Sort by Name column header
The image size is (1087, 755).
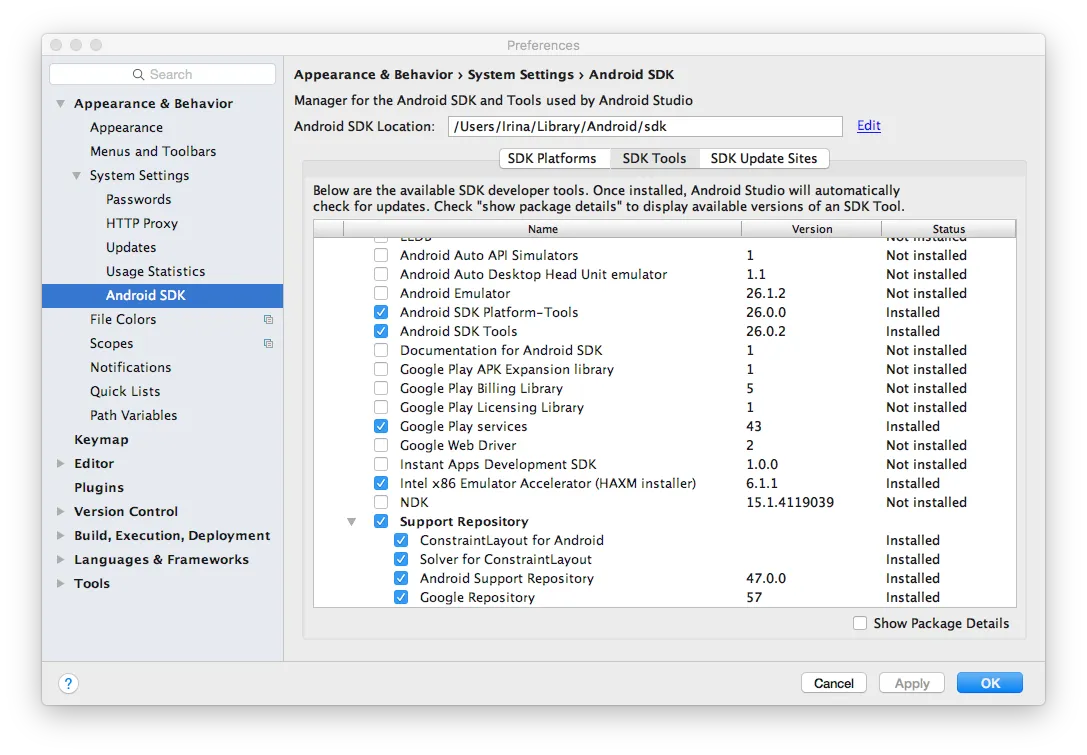542,229
